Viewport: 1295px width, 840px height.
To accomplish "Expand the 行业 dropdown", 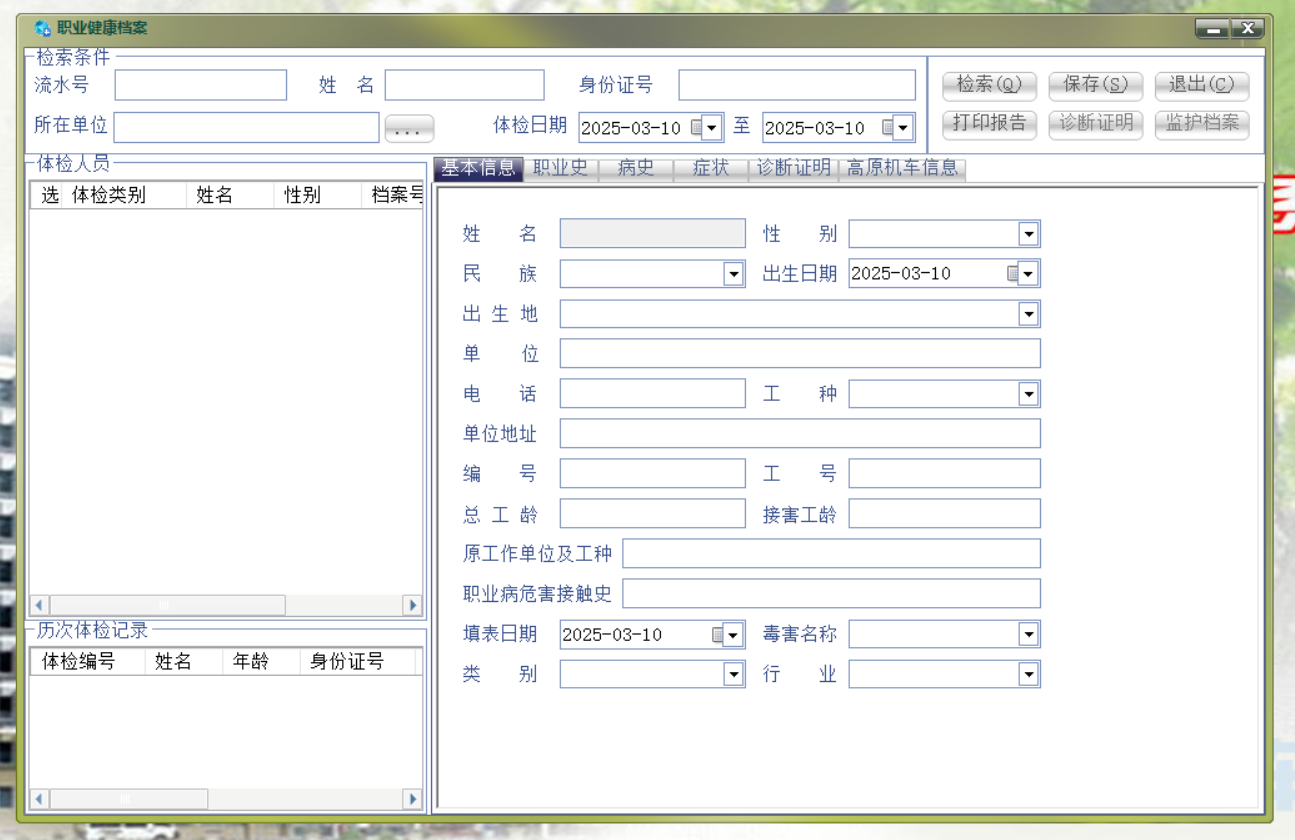I will pos(1028,674).
